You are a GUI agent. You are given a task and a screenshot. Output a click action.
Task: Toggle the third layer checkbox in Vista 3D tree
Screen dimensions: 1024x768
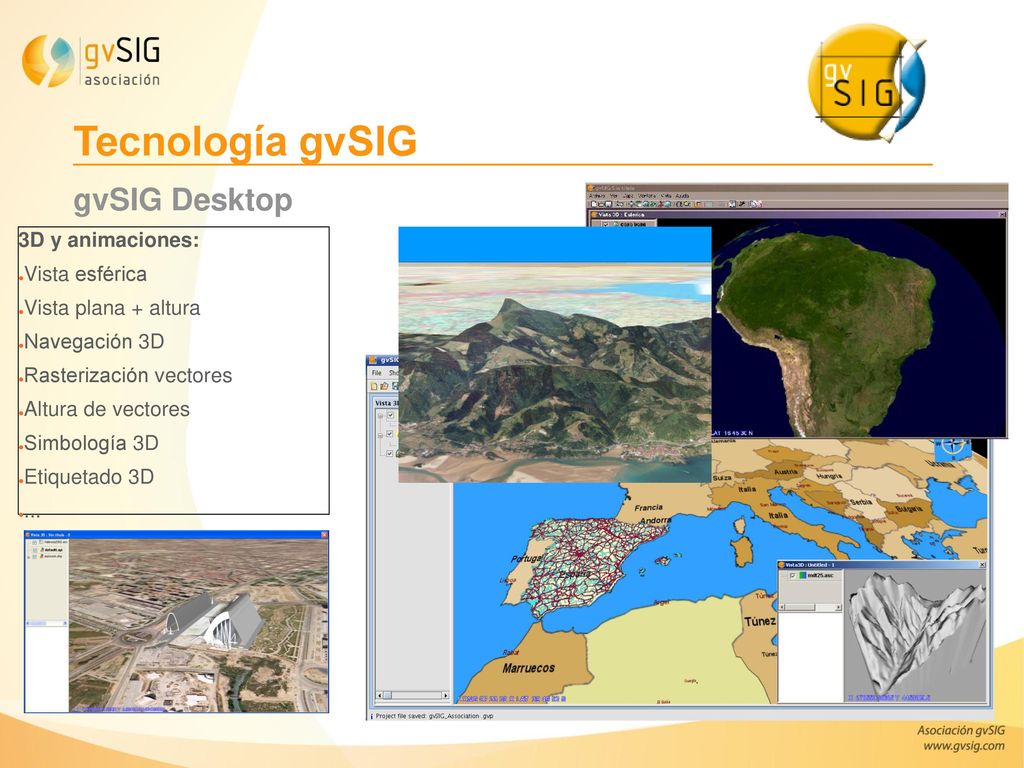pos(389,453)
